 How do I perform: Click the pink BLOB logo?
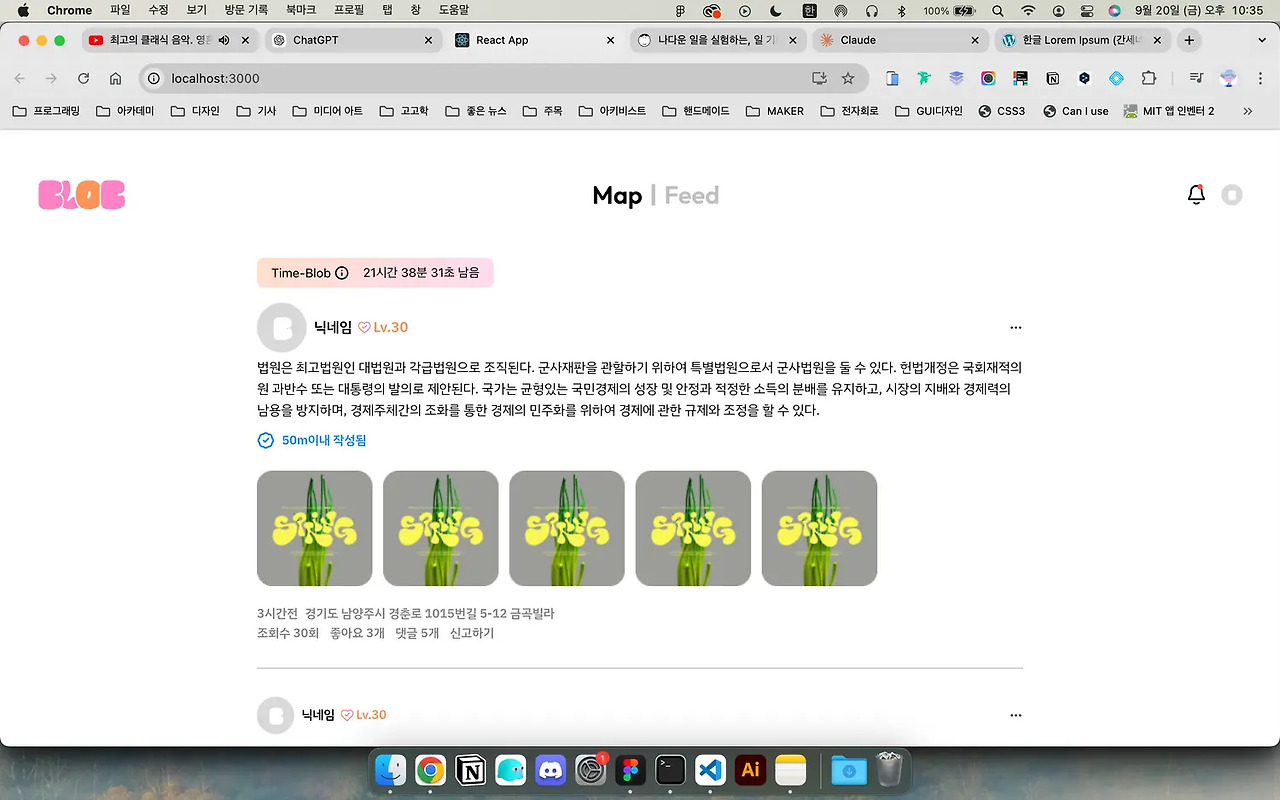tap(82, 195)
